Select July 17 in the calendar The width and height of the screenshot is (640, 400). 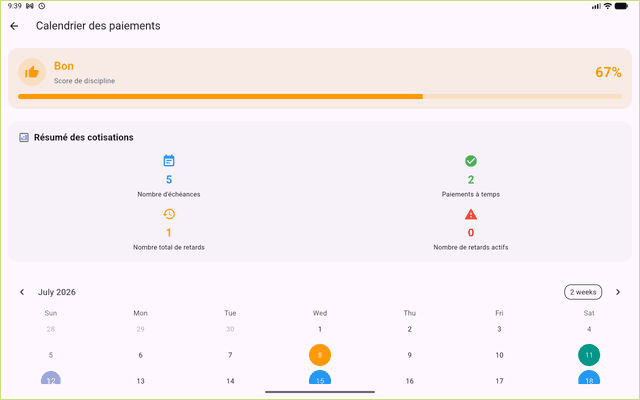499,381
